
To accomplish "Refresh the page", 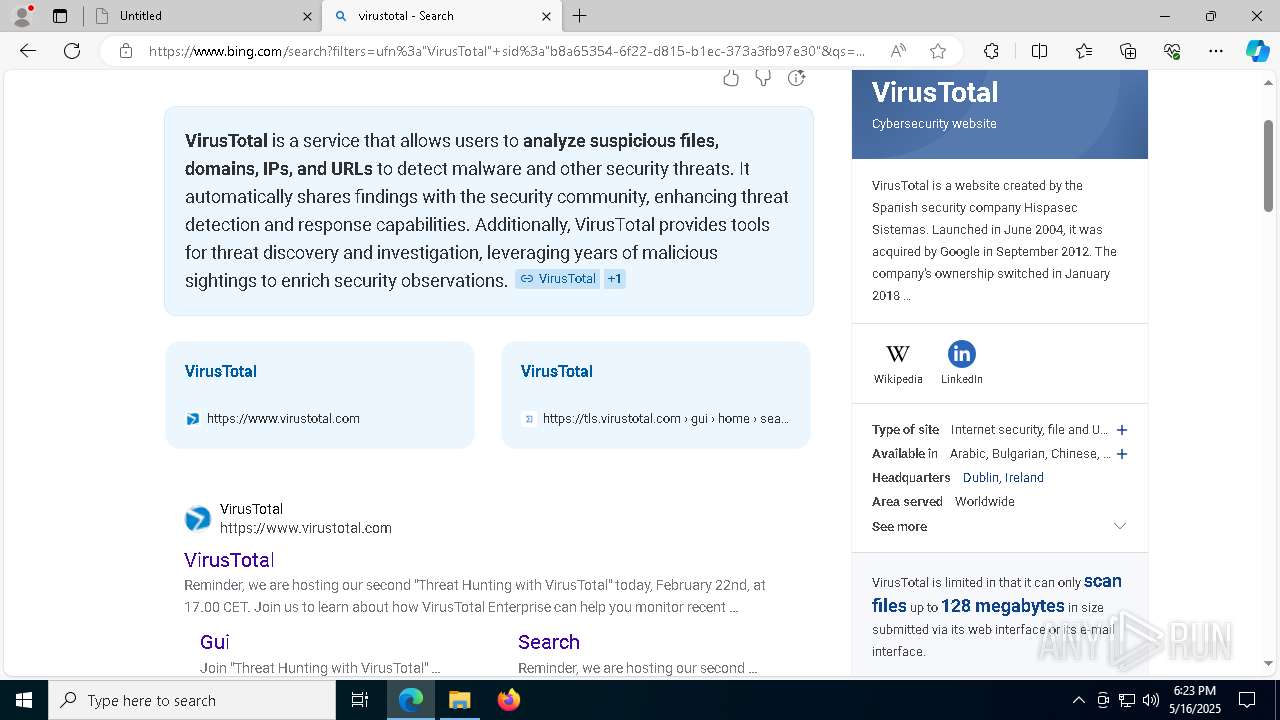I will point(72,51).
